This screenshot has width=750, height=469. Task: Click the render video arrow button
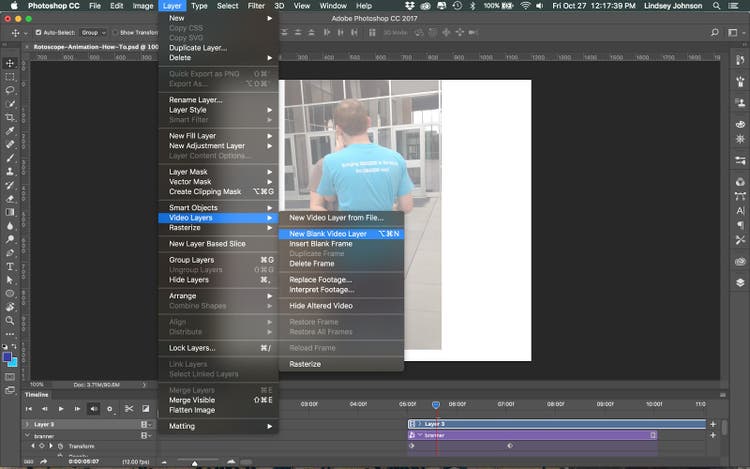pos(44,461)
